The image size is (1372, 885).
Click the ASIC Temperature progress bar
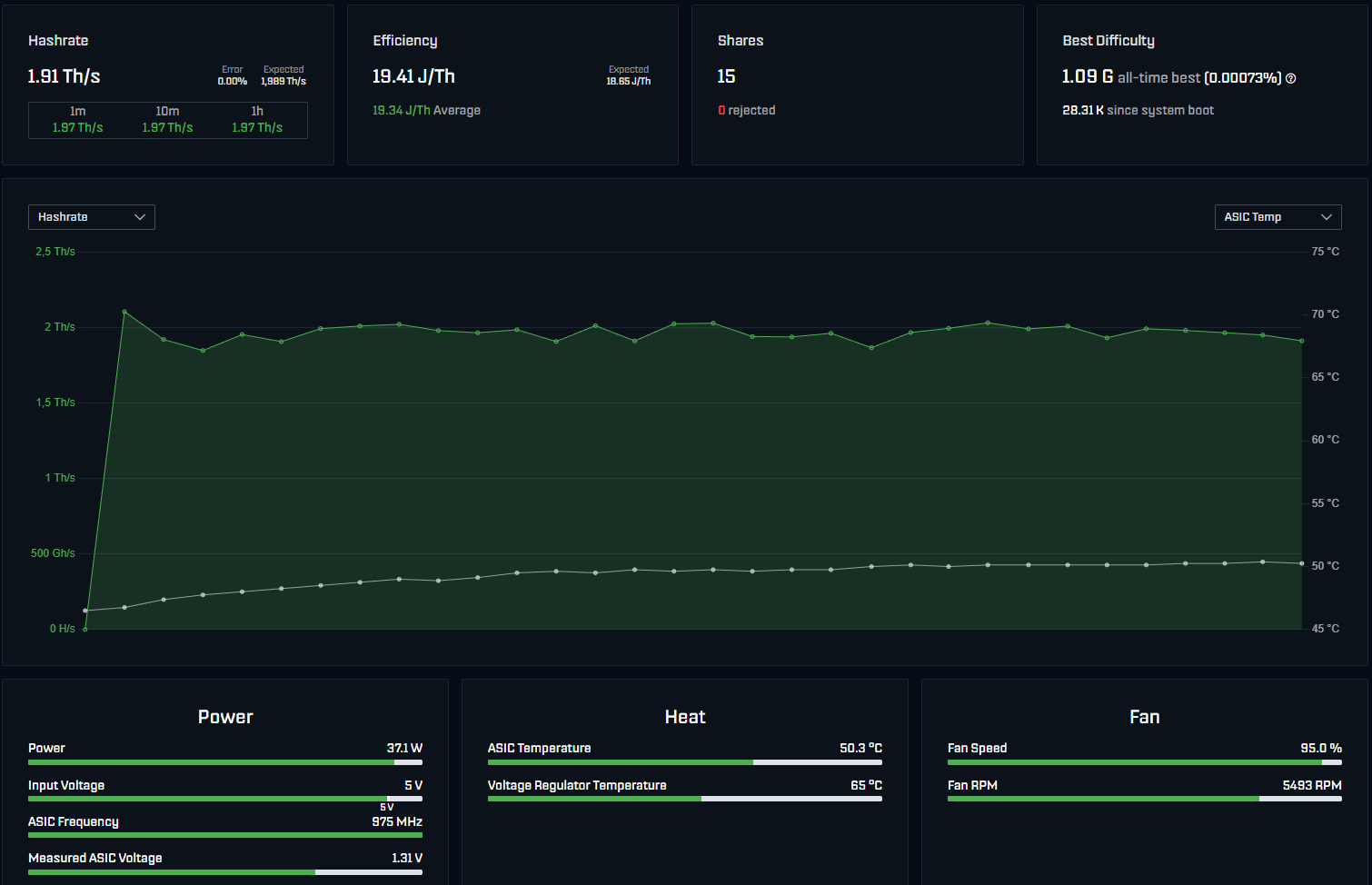[x=684, y=762]
